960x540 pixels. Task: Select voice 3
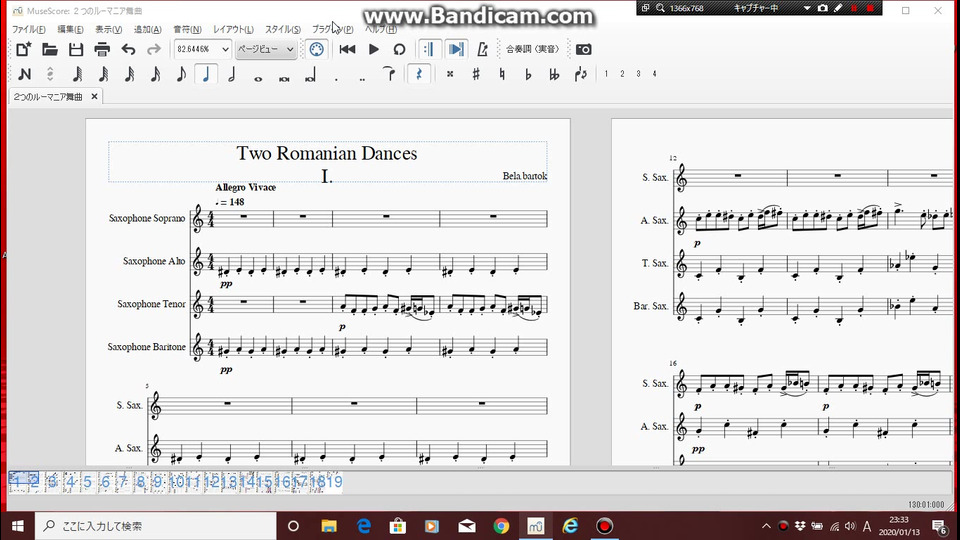click(638, 74)
